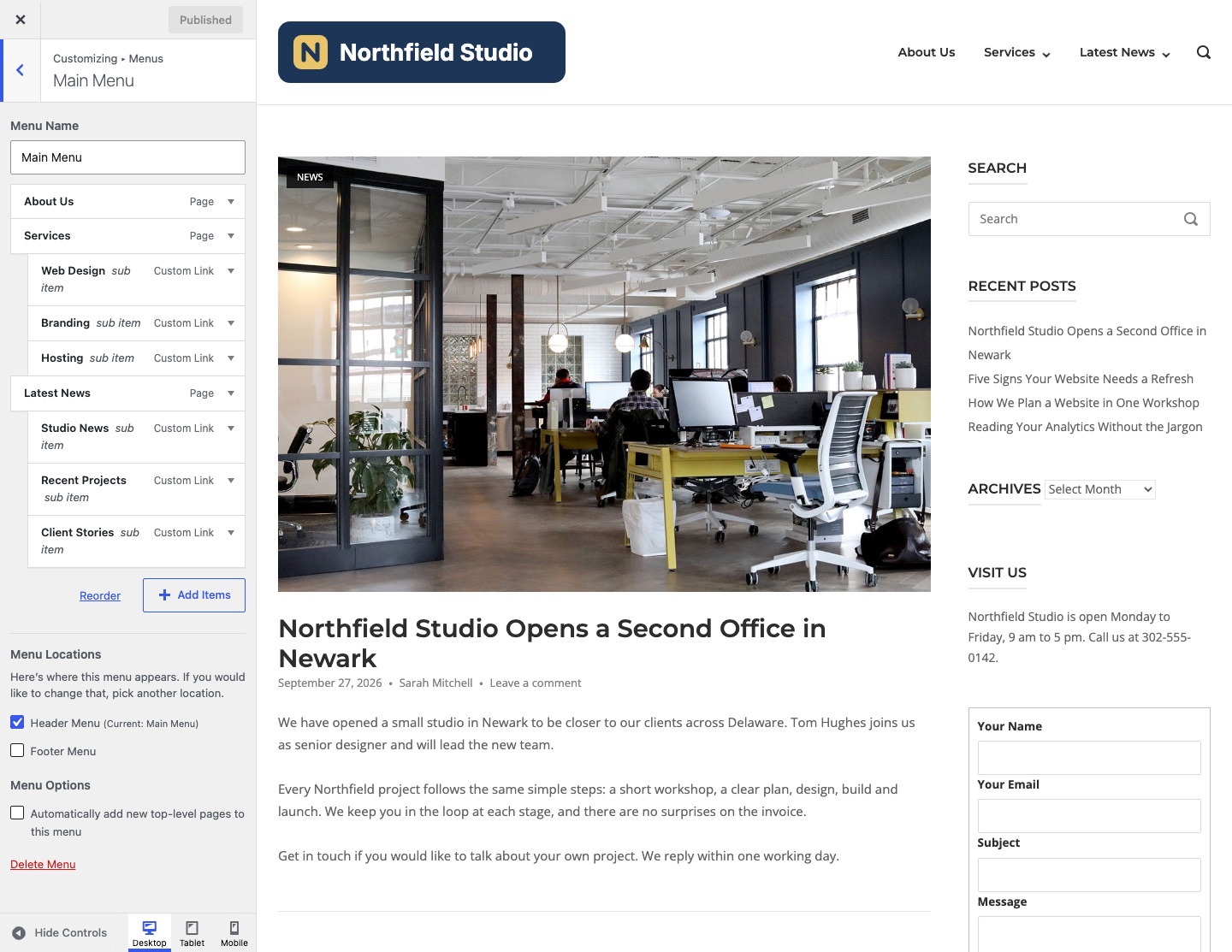Tick automatically add new top-level pages

(17, 813)
